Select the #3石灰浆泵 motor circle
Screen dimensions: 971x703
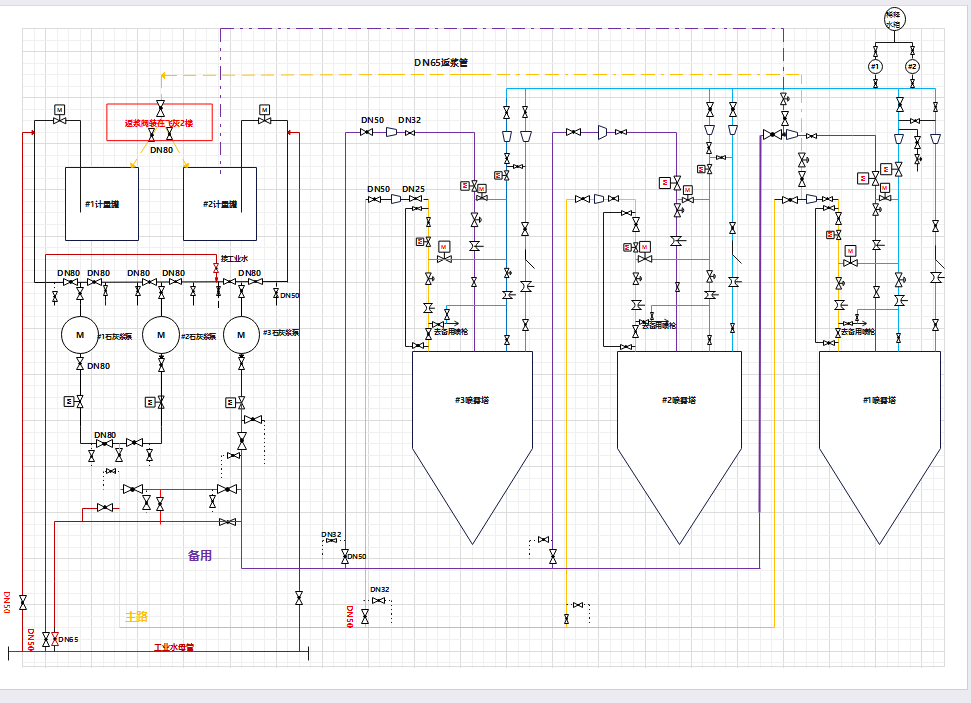pyautogui.click(x=242, y=335)
